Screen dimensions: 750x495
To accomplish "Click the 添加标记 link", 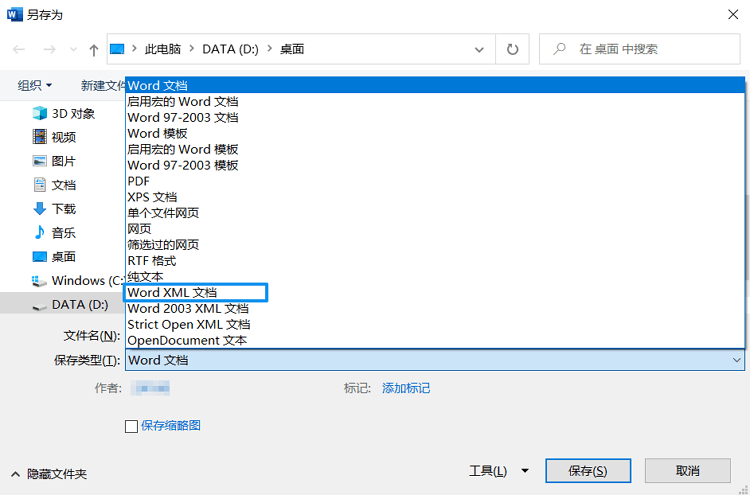I will click(406, 388).
